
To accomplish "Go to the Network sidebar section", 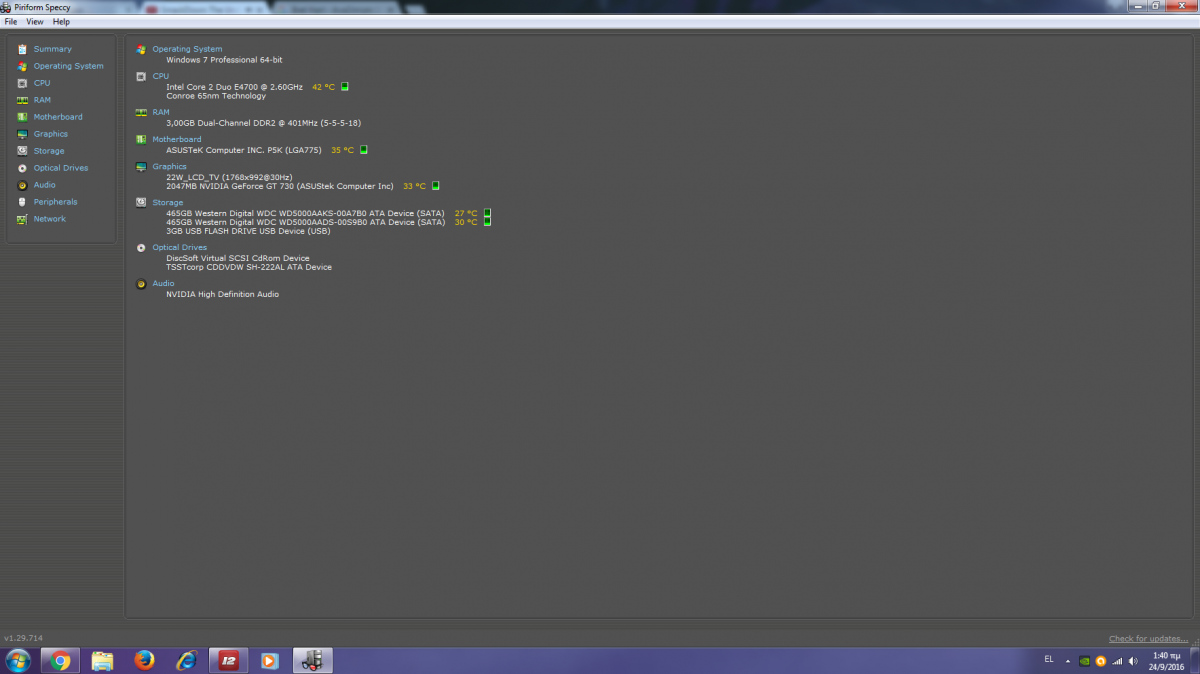I will point(50,219).
